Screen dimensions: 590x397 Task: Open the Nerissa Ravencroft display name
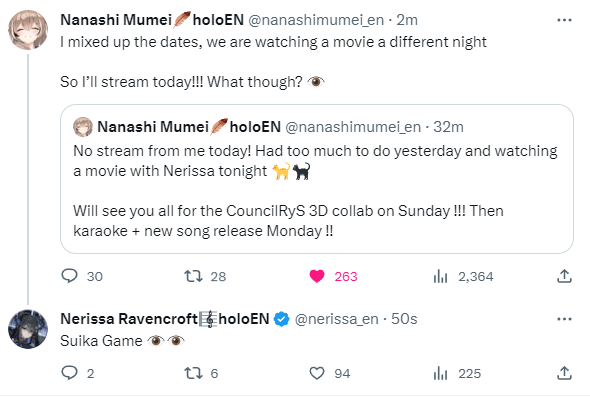(x=129, y=319)
